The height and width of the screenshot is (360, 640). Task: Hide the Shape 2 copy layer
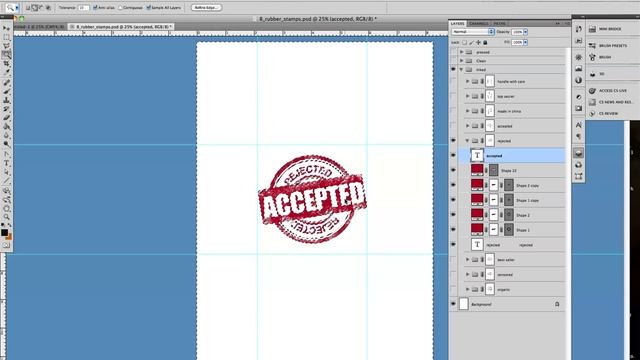(453, 185)
